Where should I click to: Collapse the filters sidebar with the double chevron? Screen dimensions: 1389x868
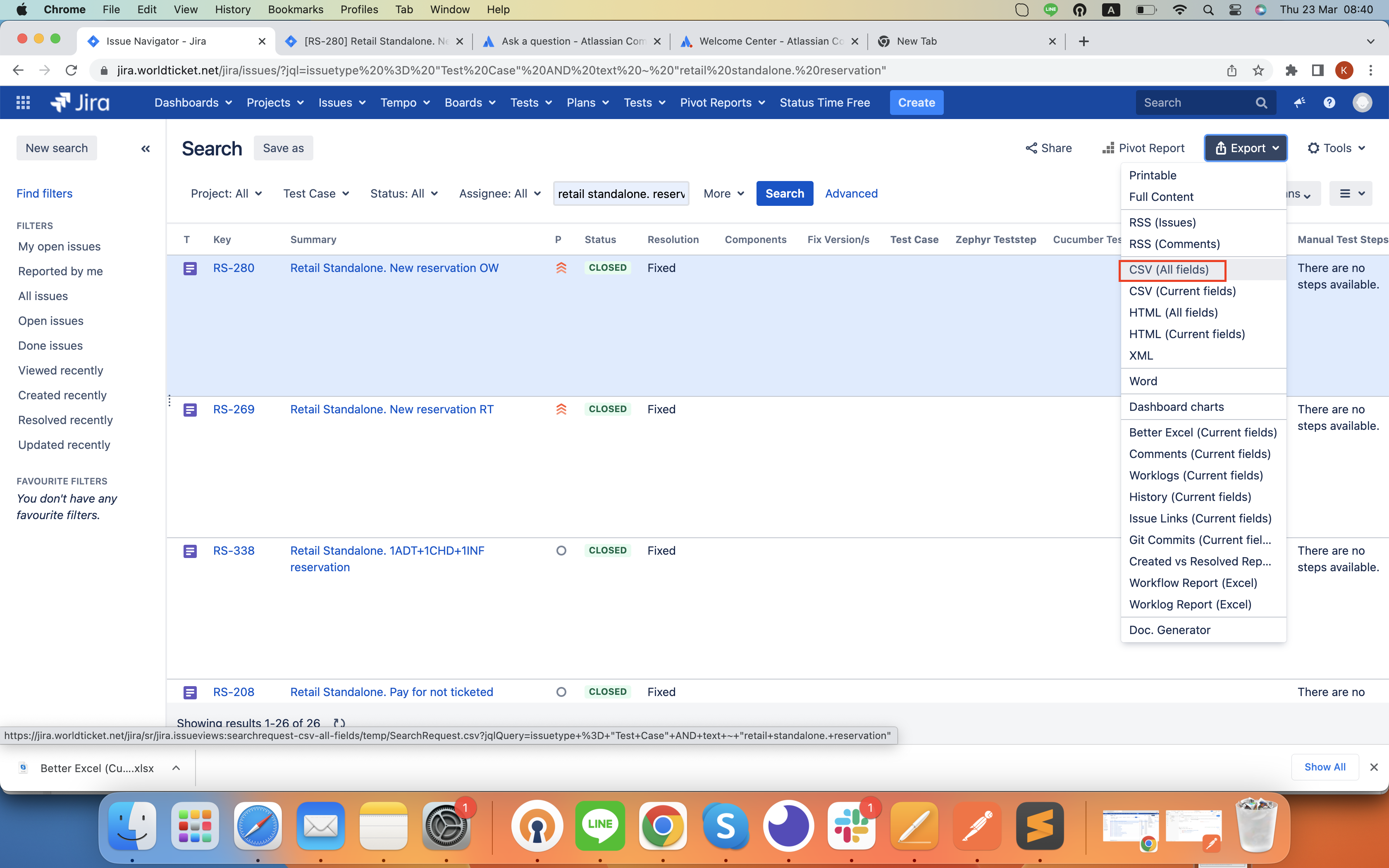click(x=146, y=149)
